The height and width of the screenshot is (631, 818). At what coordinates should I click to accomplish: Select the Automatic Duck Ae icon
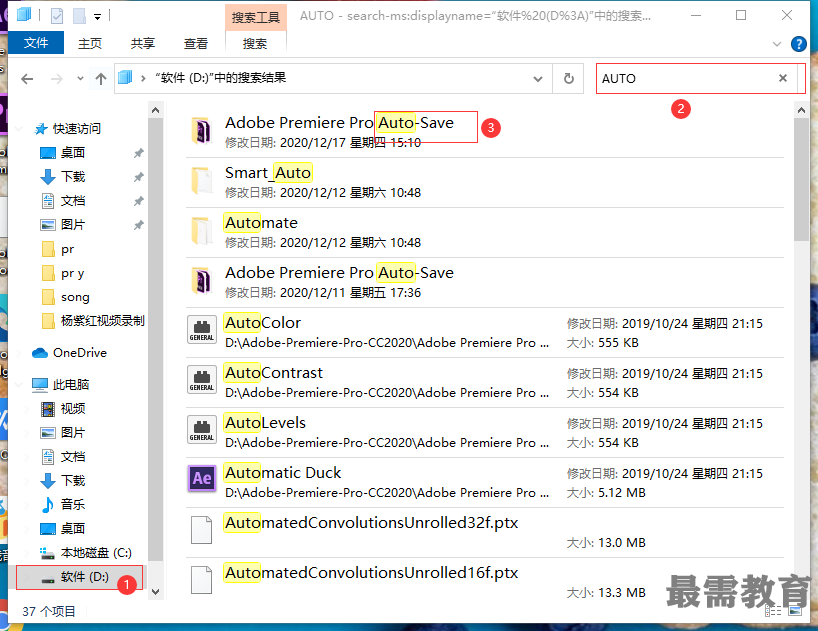(202, 478)
